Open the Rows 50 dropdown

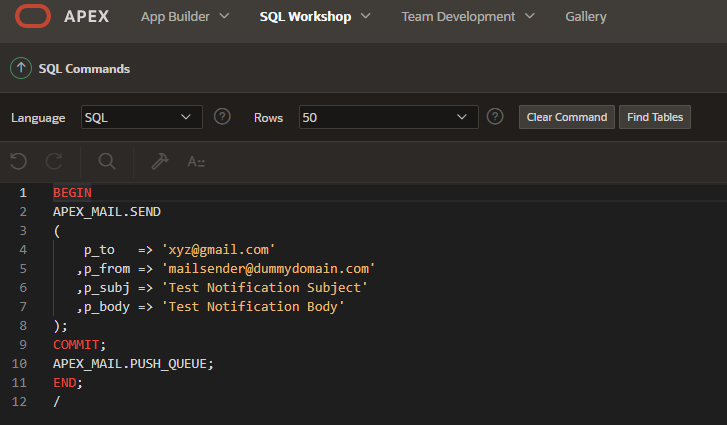pyautogui.click(x=389, y=117)
